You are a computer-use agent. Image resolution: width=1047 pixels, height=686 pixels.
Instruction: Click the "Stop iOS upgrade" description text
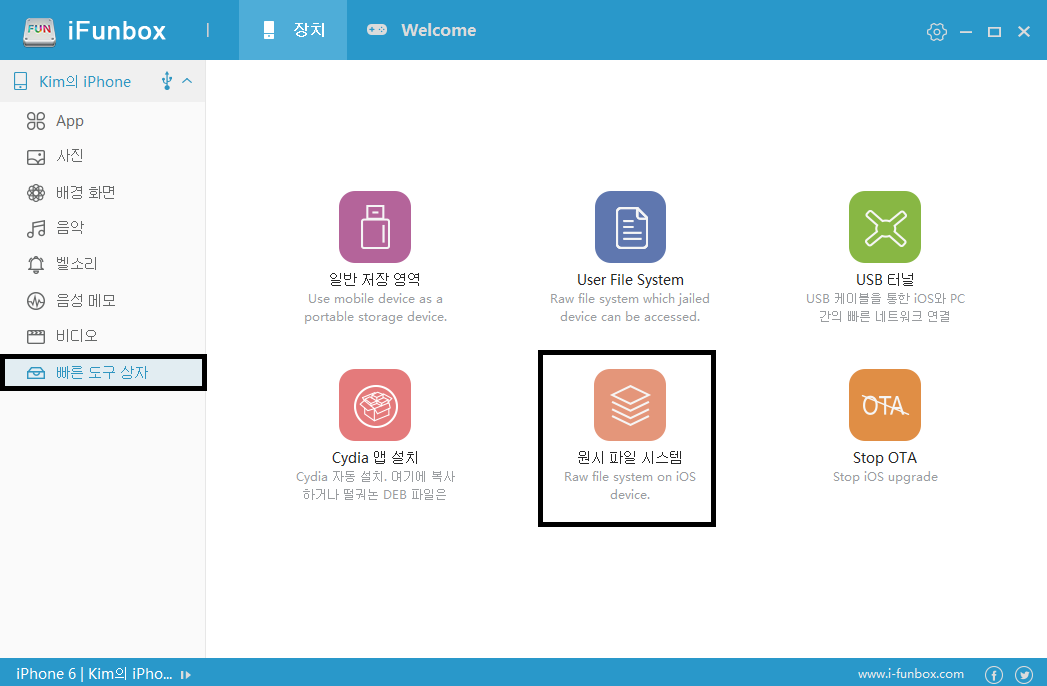pos(885,477)
